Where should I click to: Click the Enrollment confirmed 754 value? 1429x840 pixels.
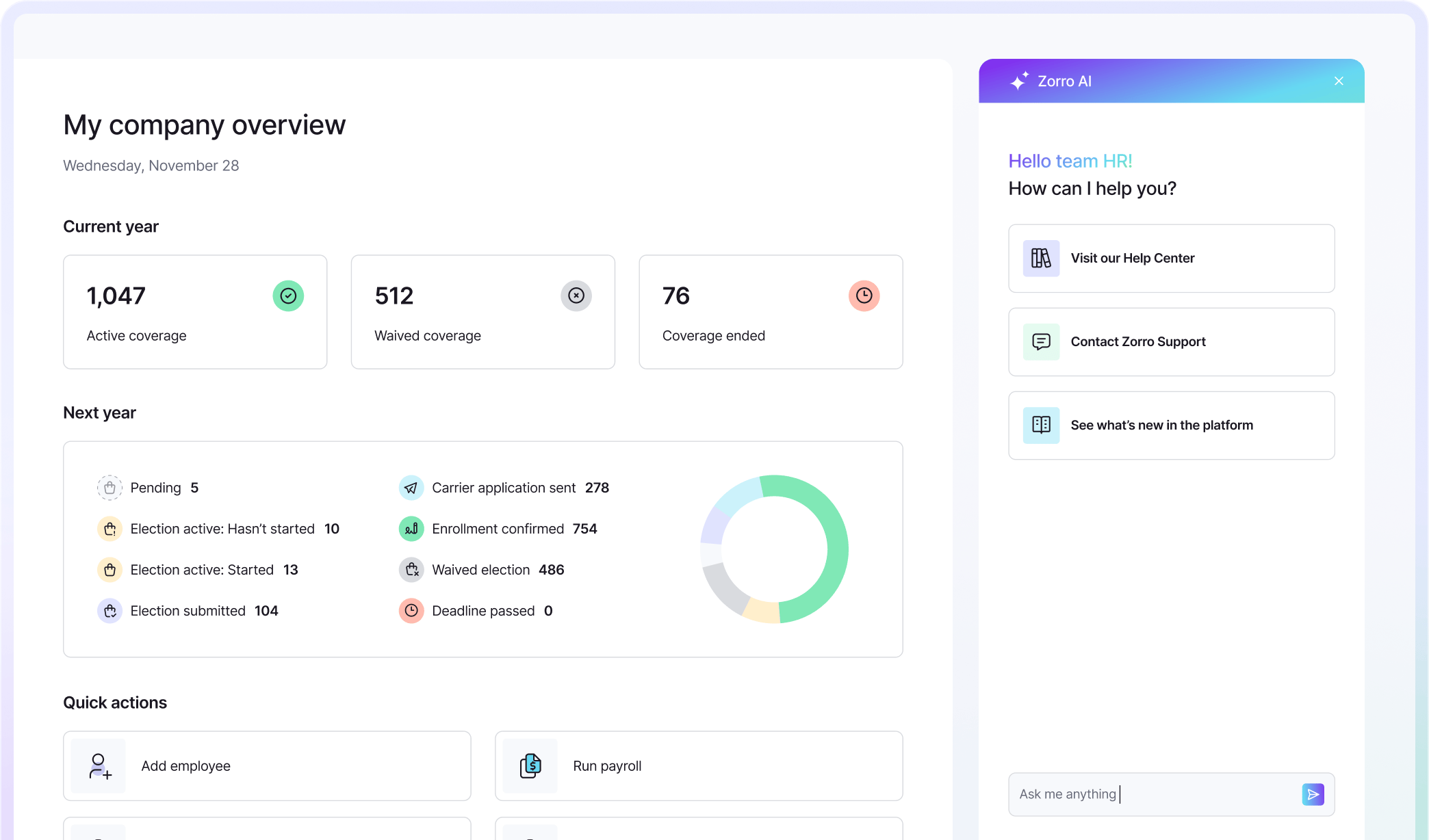(x=584, y=529)
